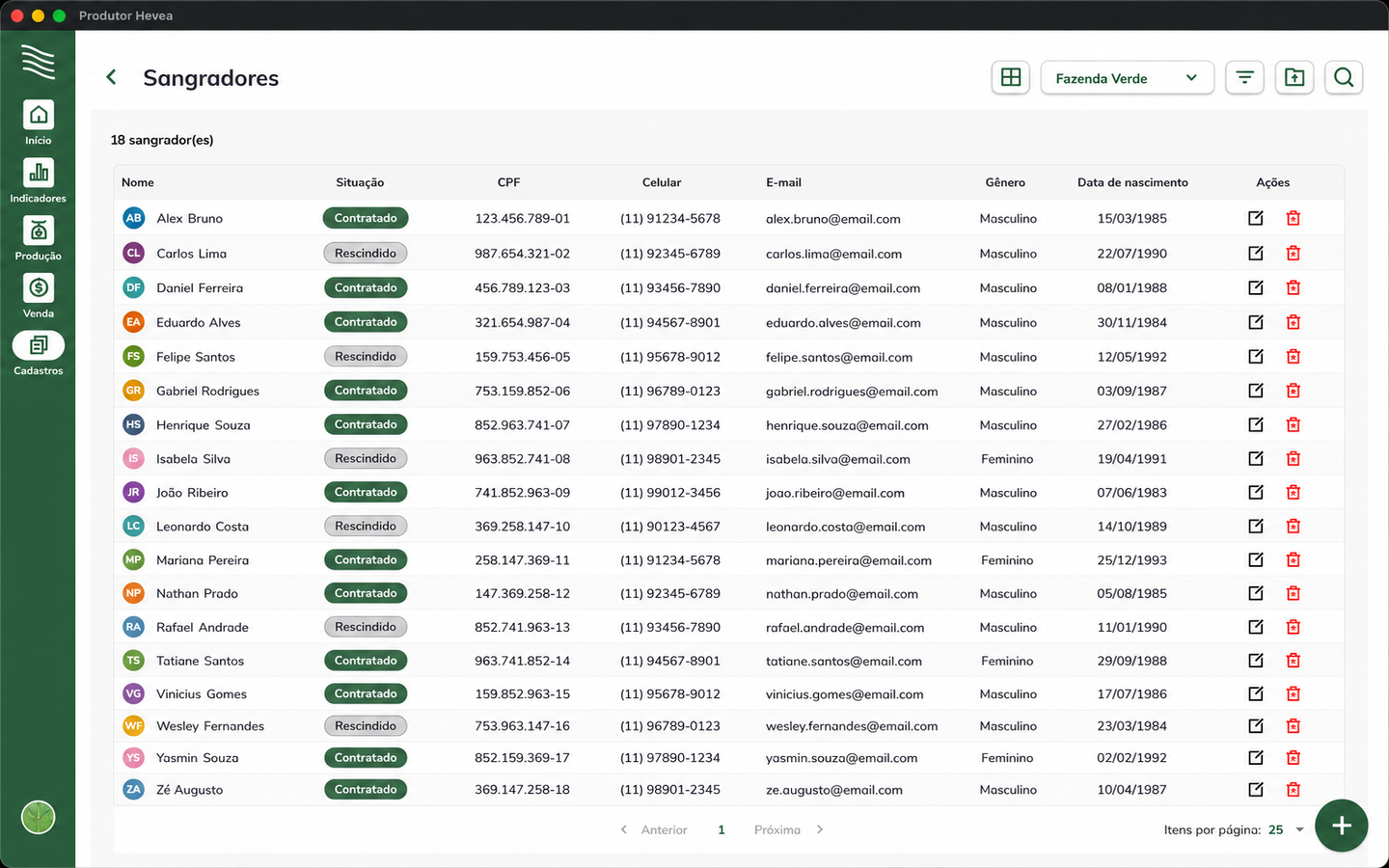1389x868 pixels.
Task: Click the email eduardo.alves@email.com
Action: coord(843,323)
